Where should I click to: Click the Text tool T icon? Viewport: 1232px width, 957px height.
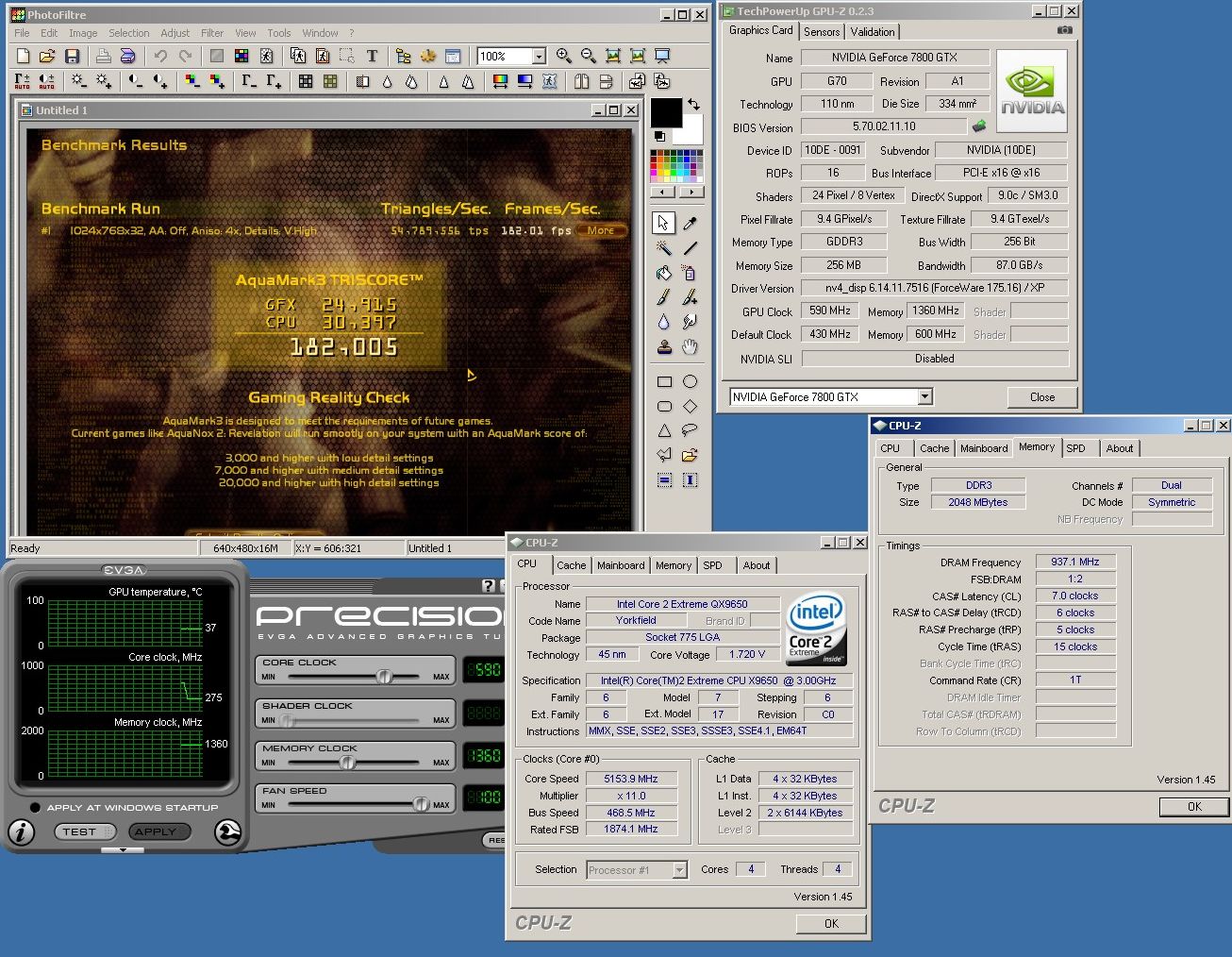pos(372,57)
